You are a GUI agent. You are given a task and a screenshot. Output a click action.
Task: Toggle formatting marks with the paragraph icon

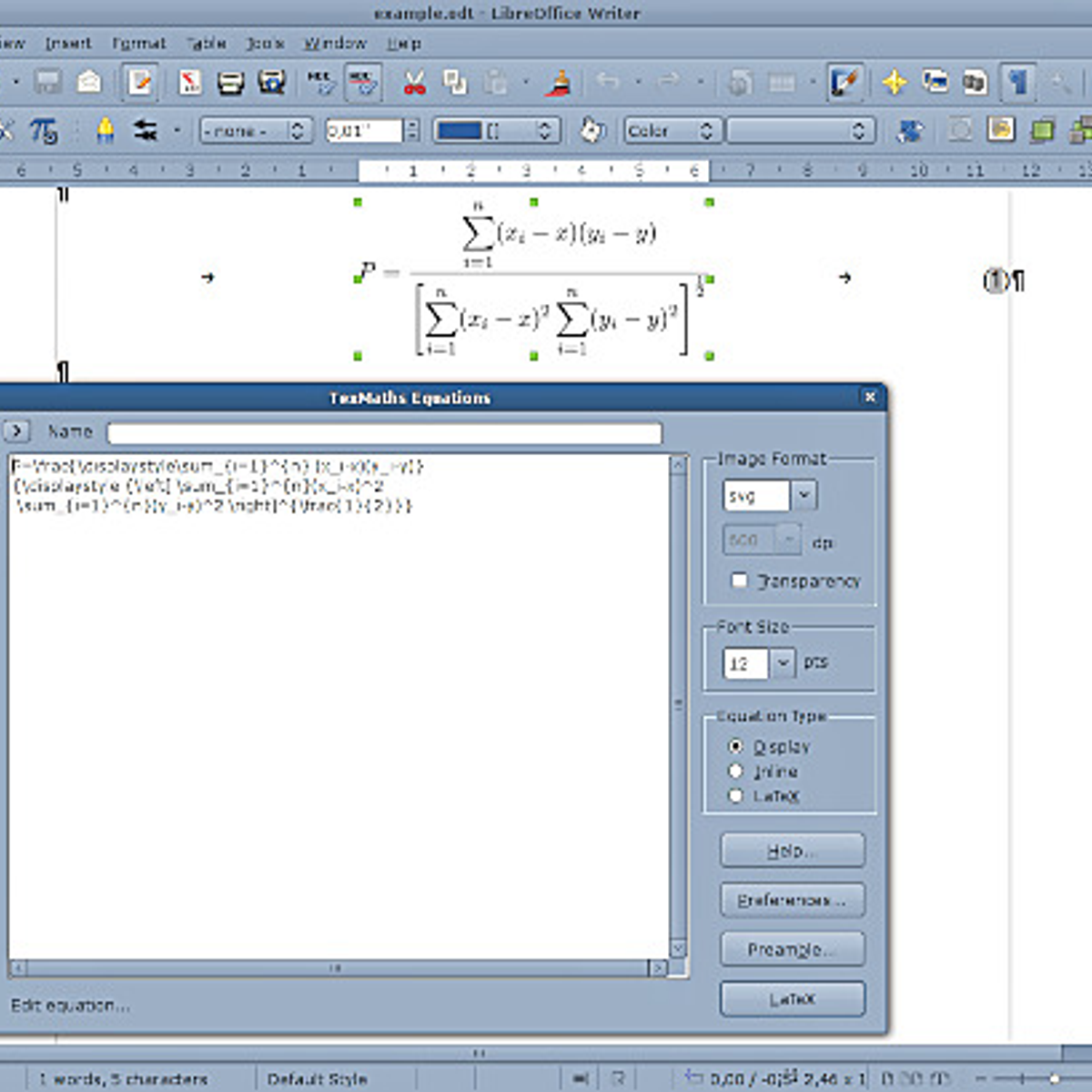coord(1017,82)
